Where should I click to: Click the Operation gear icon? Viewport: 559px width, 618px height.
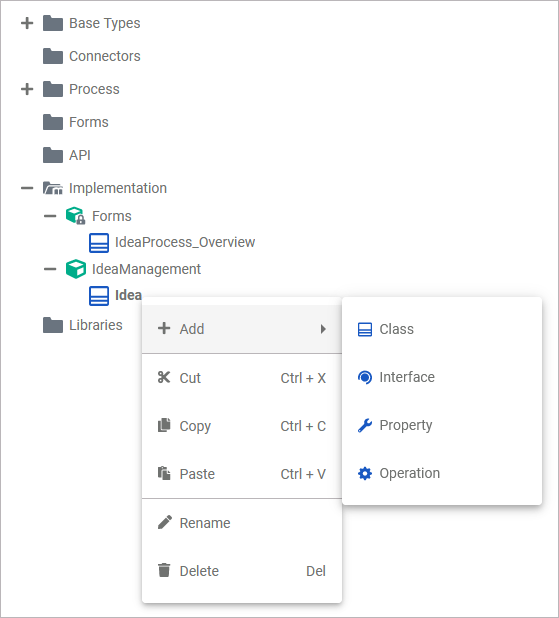tap(365, 473)
